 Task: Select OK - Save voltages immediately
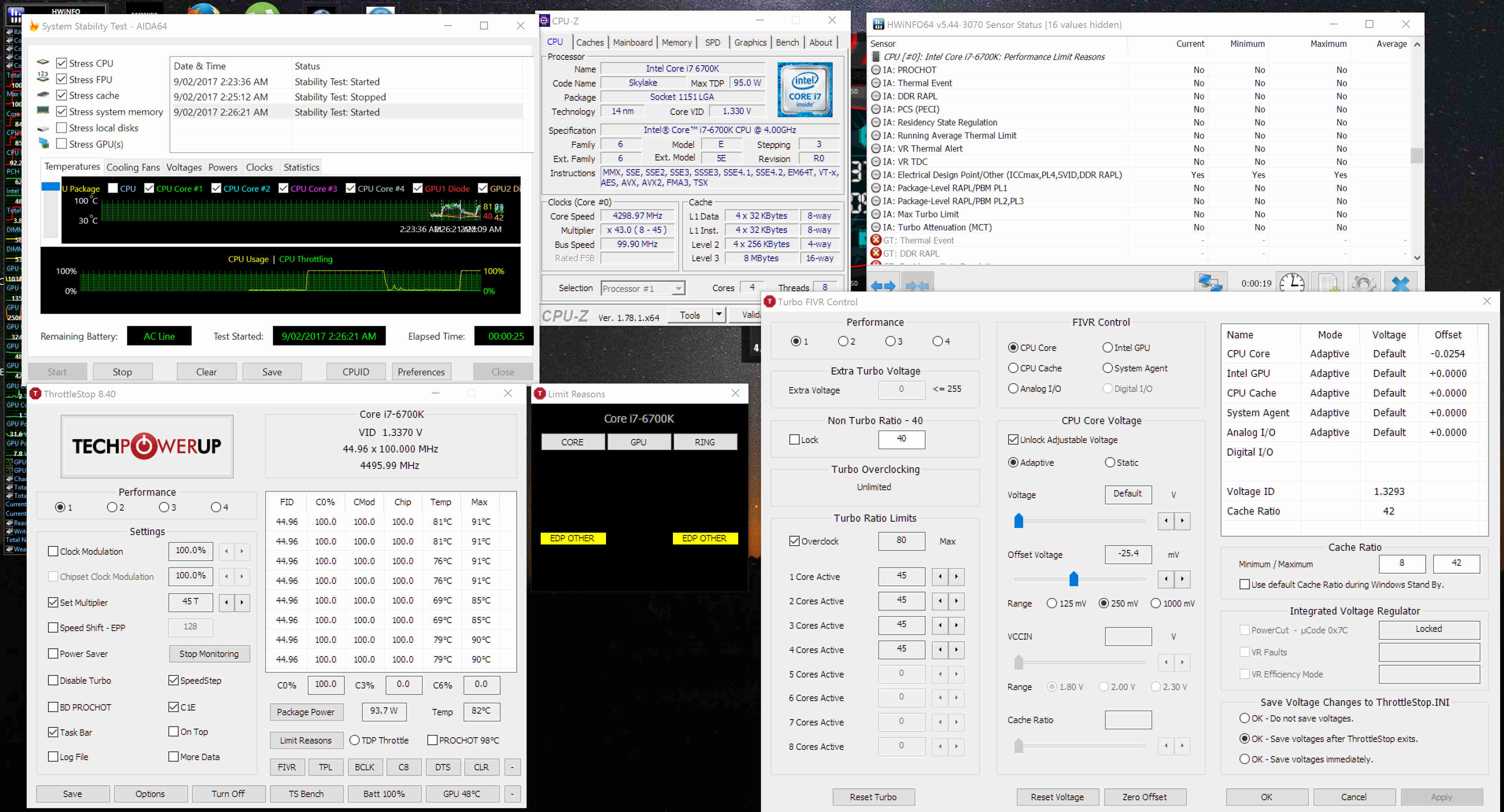click(x=1244, y=759)
